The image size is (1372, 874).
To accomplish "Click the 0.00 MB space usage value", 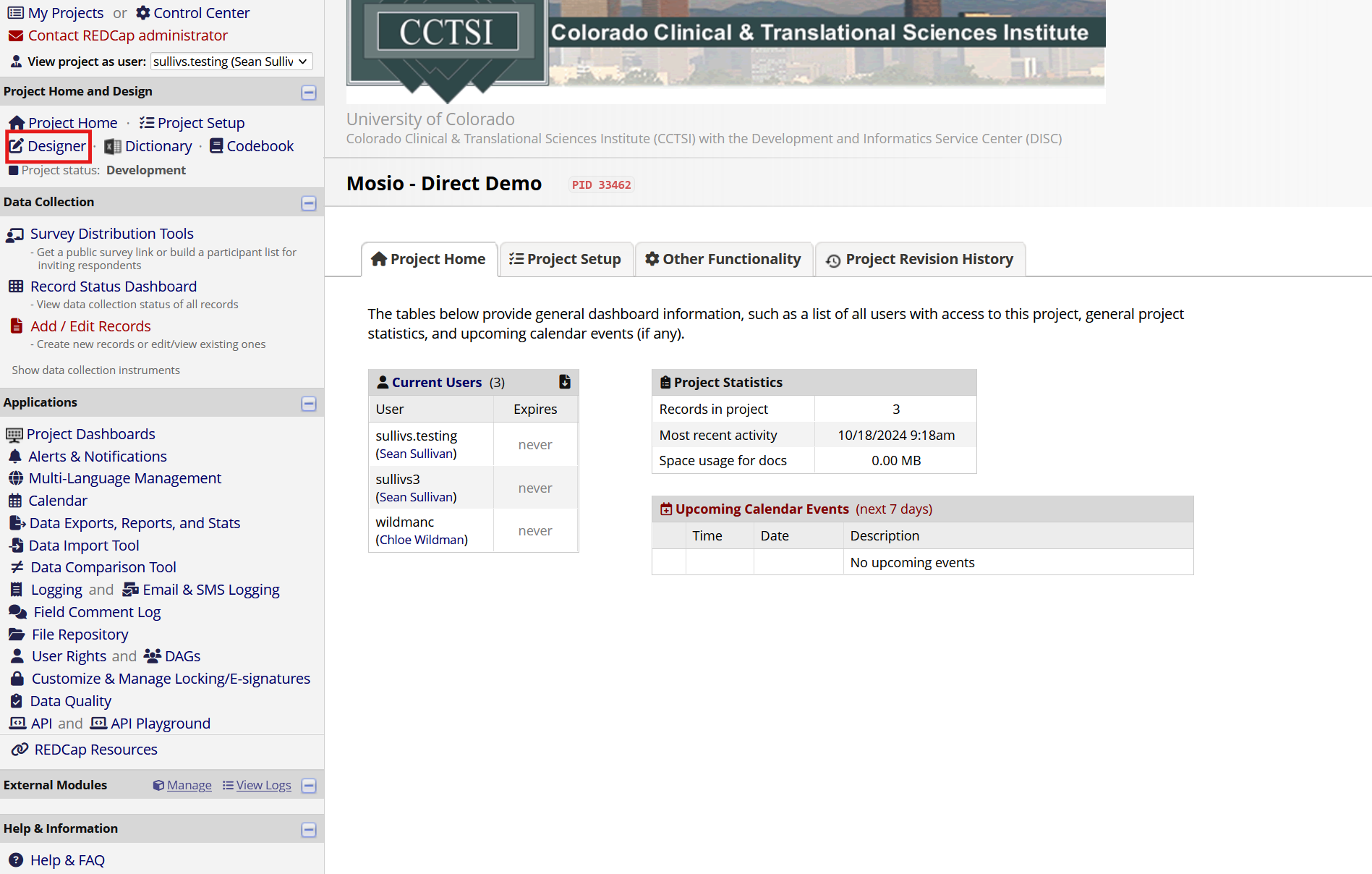I will [896, 460].
